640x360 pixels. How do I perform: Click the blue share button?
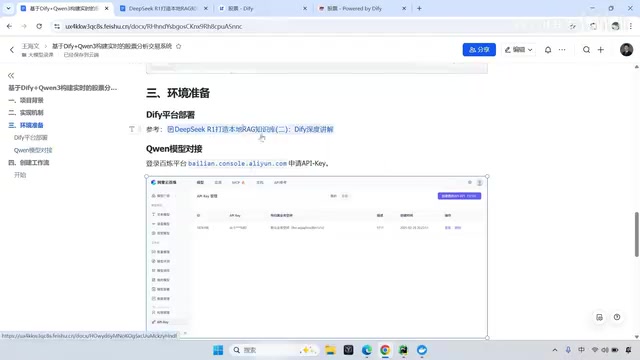point(479,50)
